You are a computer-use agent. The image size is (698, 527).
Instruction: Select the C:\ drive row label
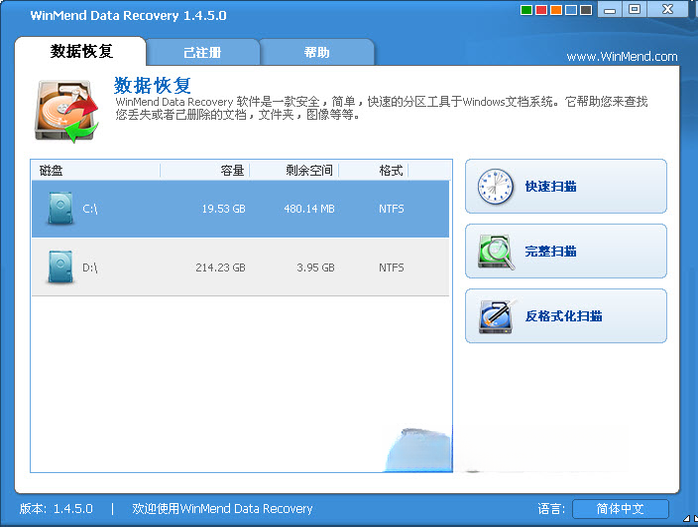pos(89,209)
